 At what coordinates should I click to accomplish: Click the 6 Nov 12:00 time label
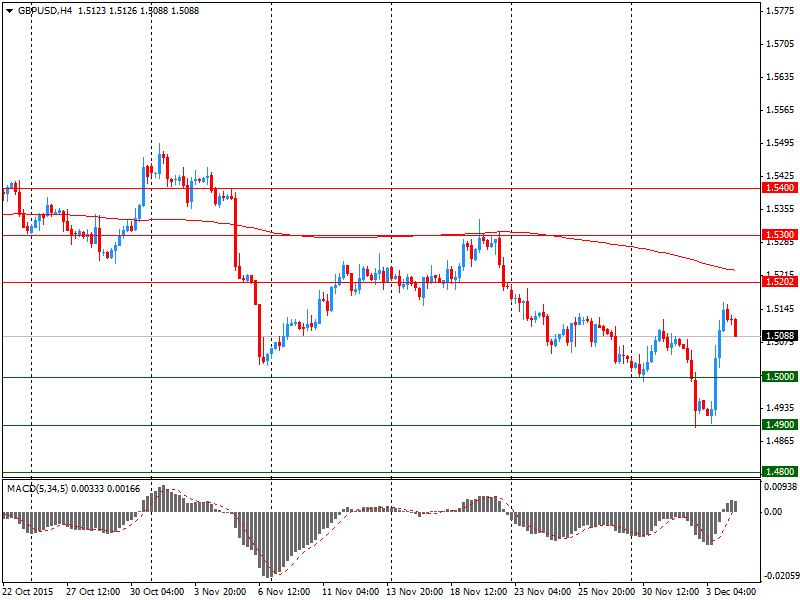(284, 592)
